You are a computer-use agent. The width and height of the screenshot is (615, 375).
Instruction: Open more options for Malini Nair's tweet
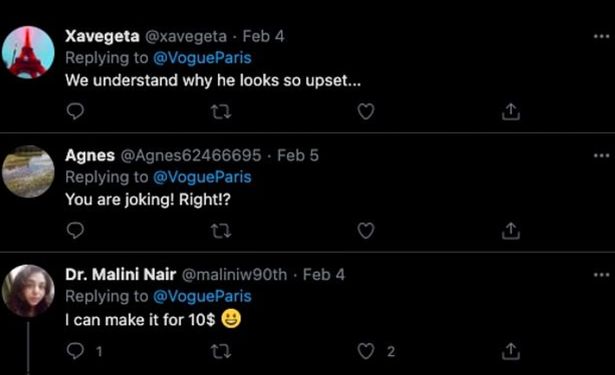click(x=601, y=275)
